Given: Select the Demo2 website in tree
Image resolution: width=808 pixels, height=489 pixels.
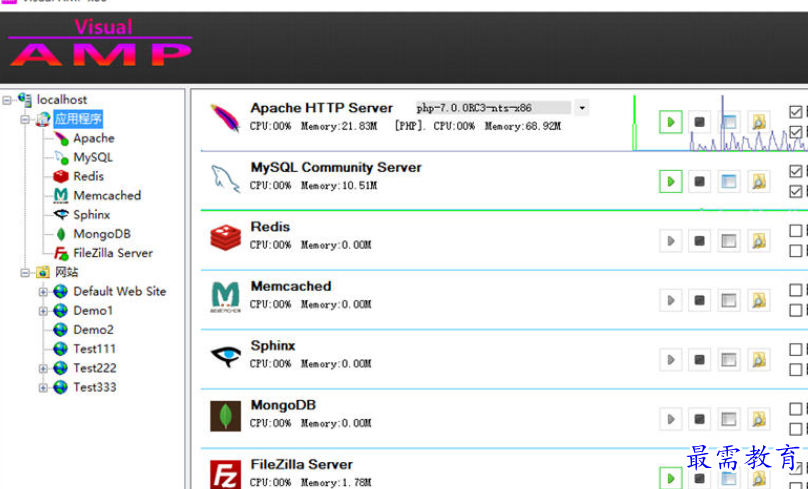Looking at the screenshot, I should 93,330.
